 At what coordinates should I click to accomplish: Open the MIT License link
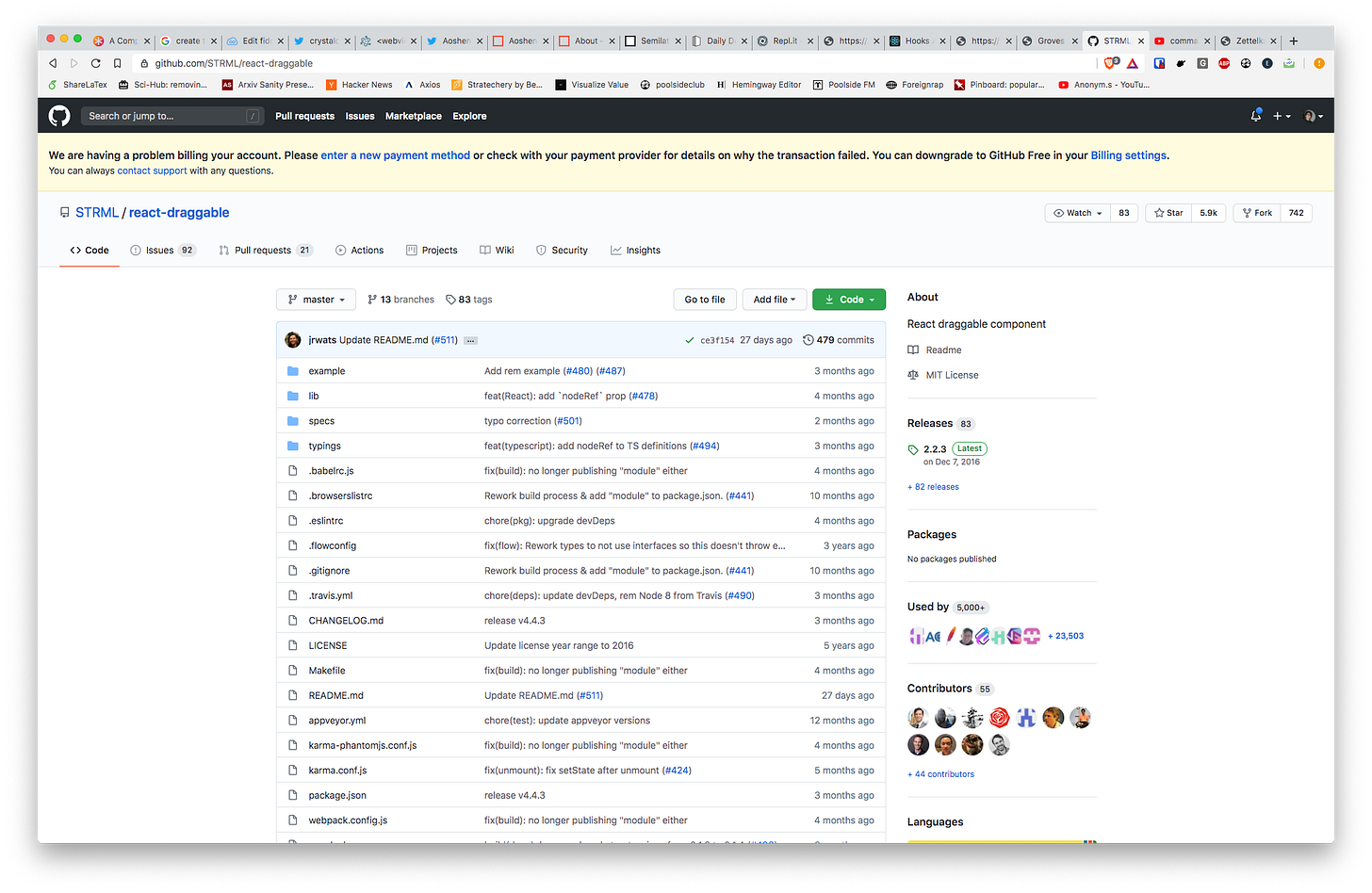[x=952, y=375]
